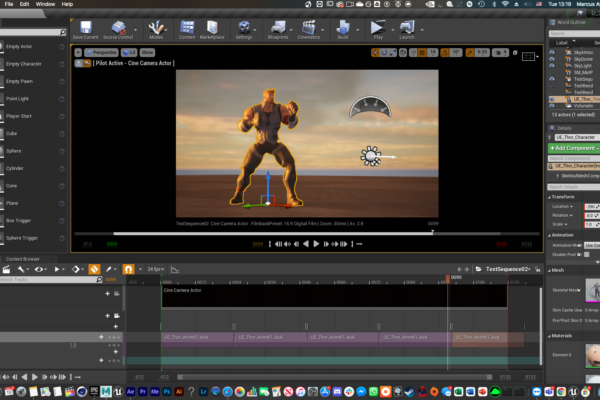The height and width of the screenshot is (400, 600).
Task: Click the Add Component button
Action: (x=574, y=148)
